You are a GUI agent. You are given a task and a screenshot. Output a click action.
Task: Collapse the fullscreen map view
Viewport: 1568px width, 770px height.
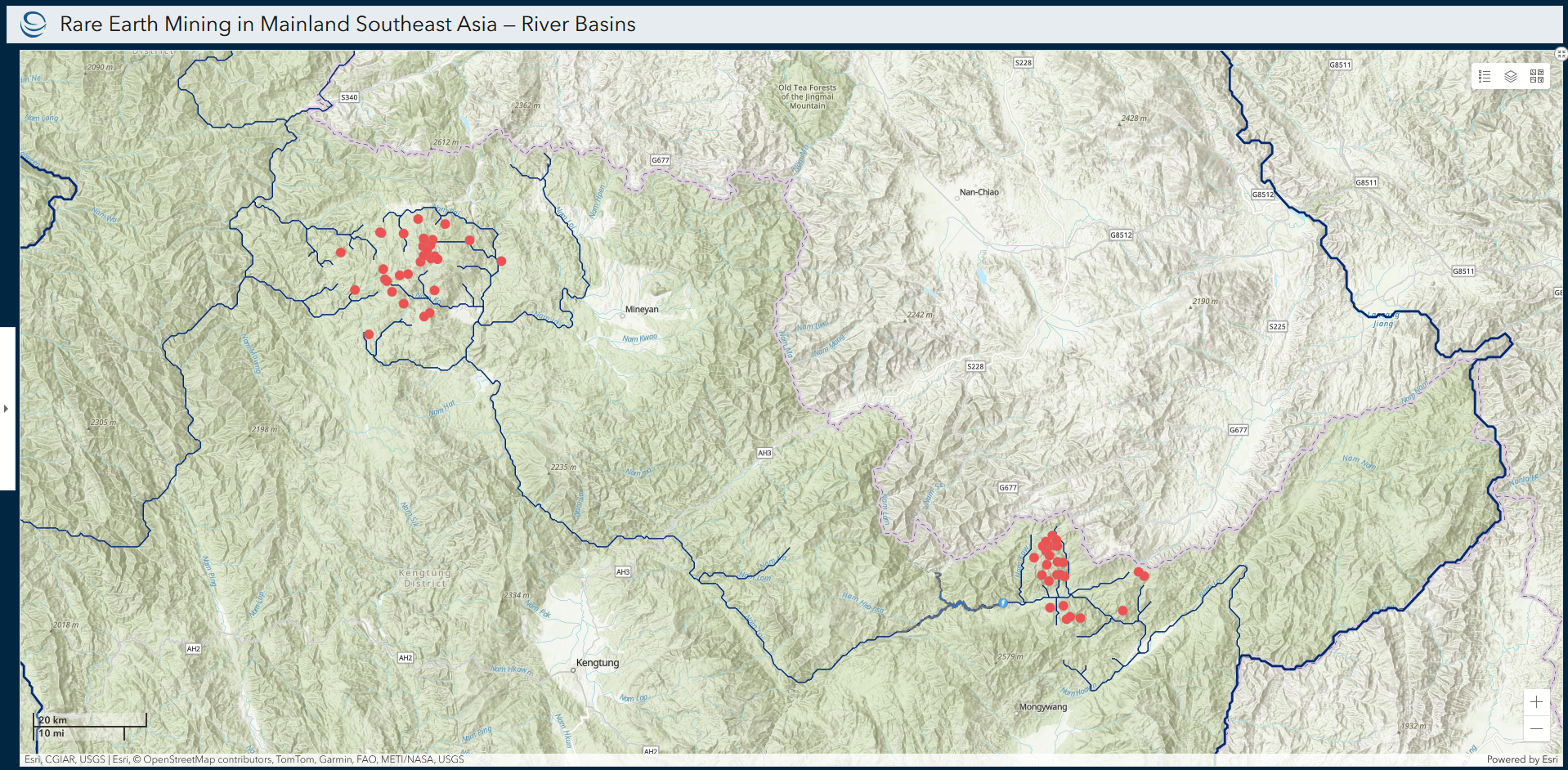pos(1560,54)
